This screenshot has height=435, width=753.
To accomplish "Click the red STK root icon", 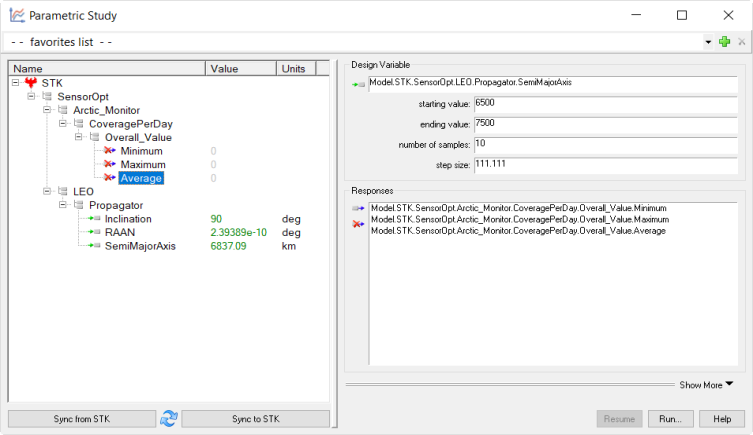I will (x=31, y=82).
